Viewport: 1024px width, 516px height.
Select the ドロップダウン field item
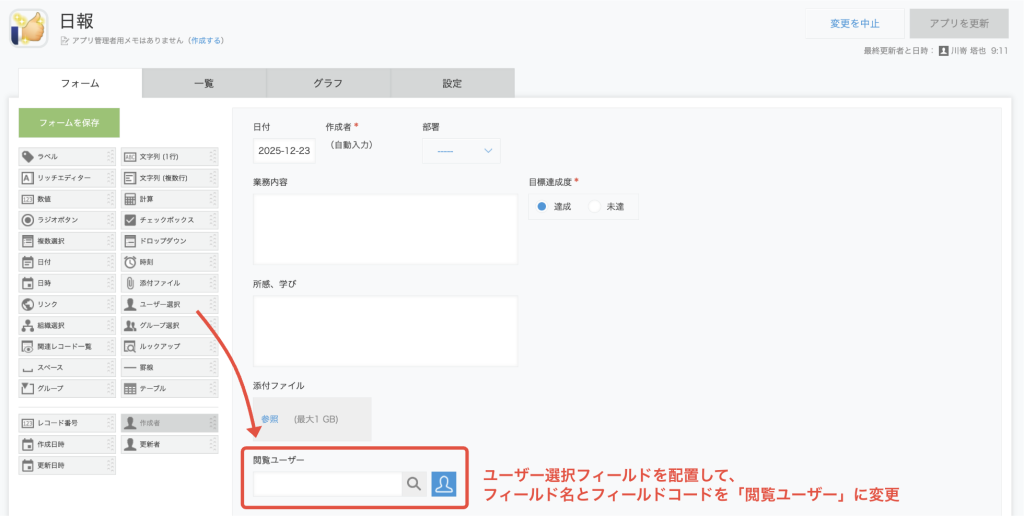click(170, 241)
